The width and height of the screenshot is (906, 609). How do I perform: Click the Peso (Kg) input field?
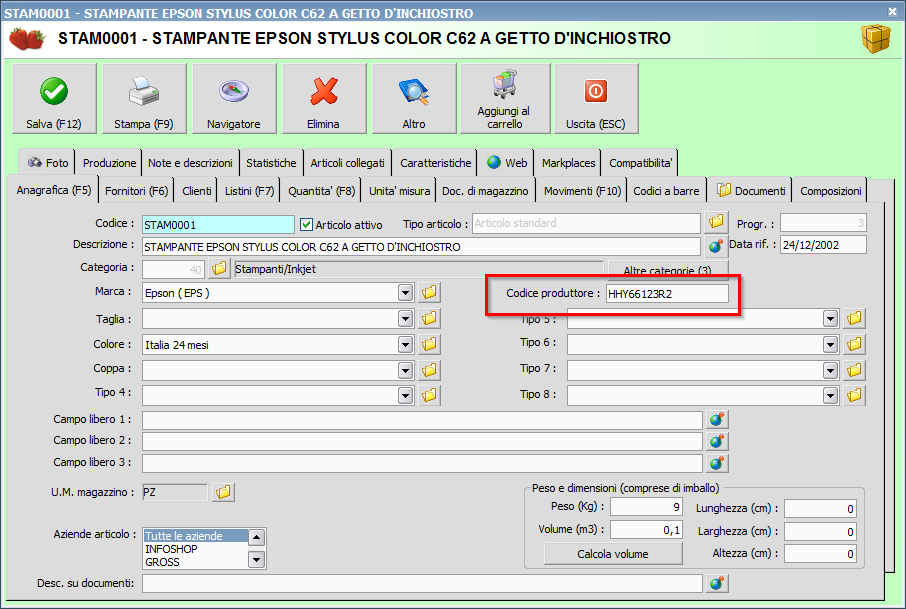click(x=646, y=507)
